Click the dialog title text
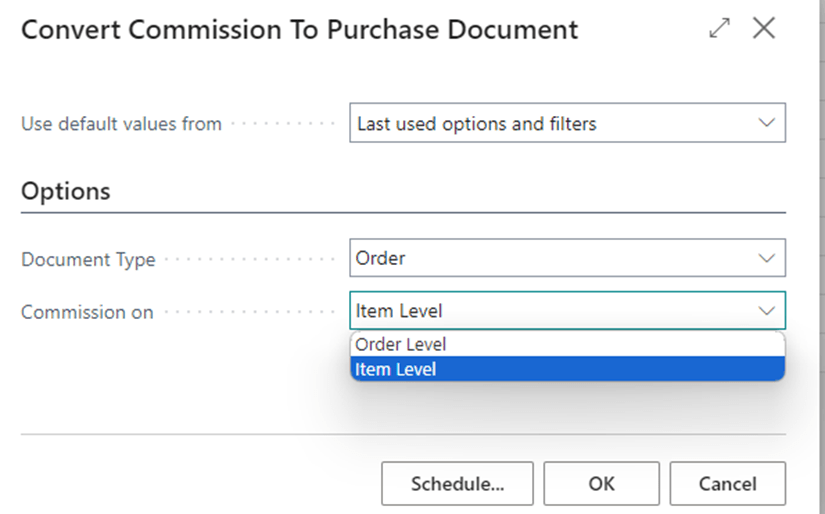Viewport: 825px width, 514px height. (299, 30)
